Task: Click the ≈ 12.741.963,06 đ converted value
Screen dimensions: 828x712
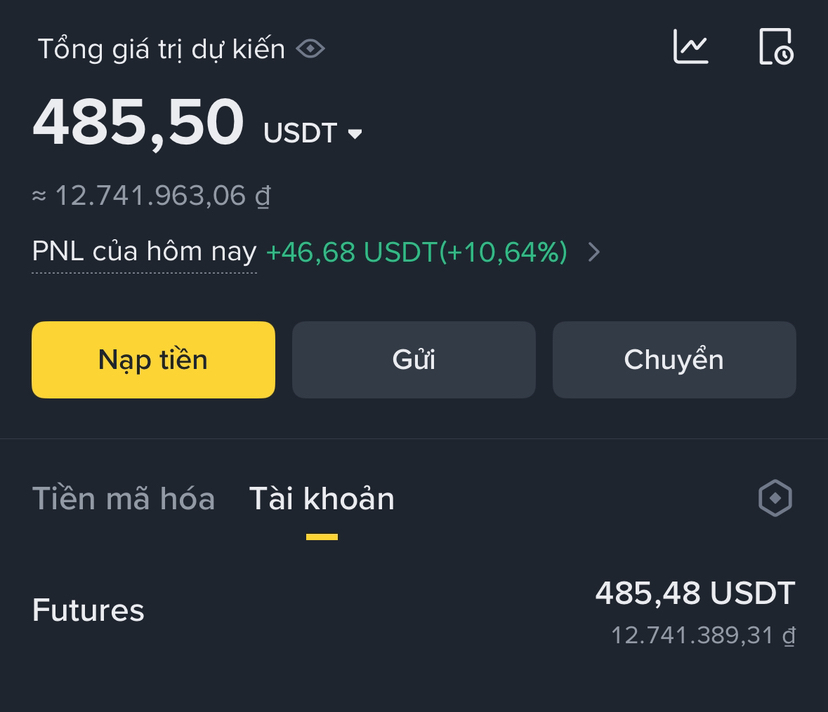Action: click(152, 195)
